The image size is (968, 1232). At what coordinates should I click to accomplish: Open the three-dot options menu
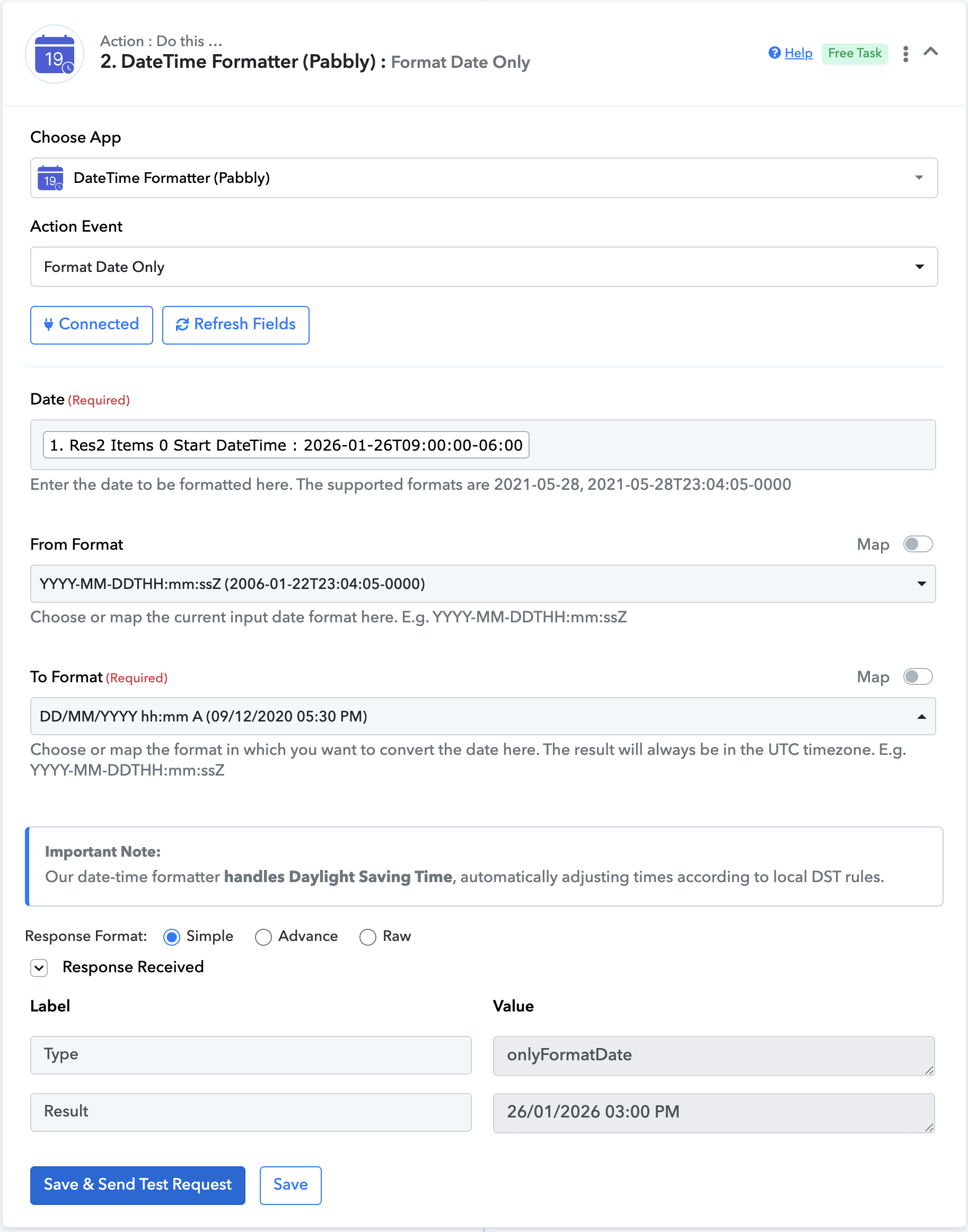[x=905, y=54]
